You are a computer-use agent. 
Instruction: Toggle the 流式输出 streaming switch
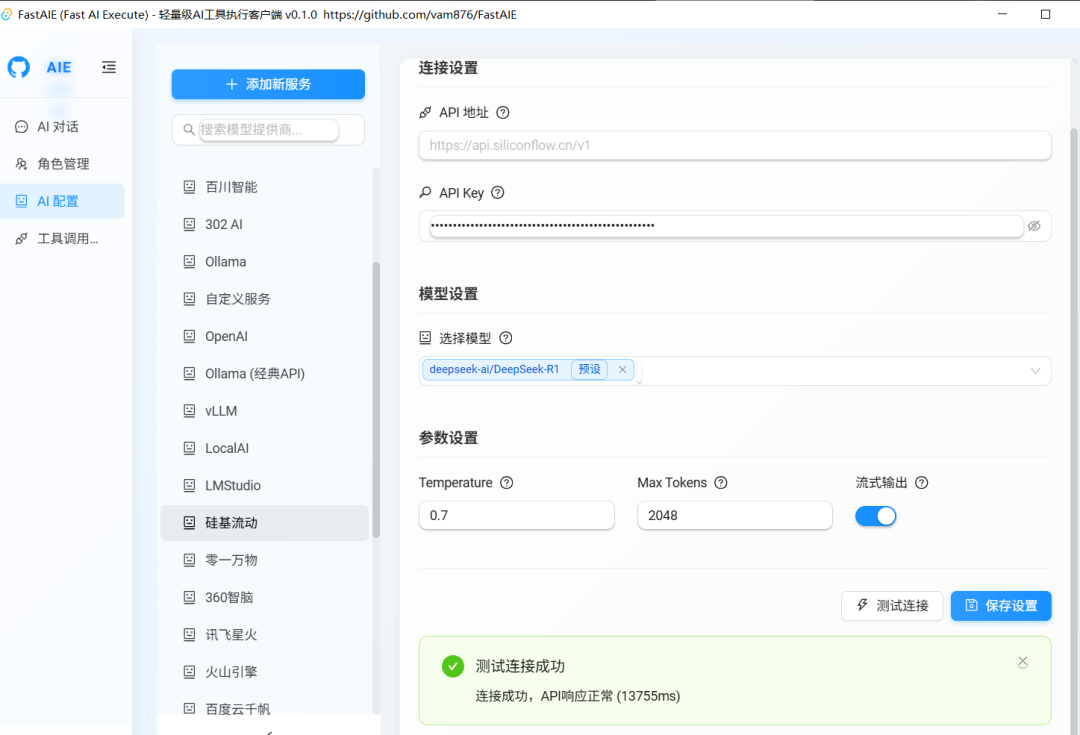pos(875,516)
